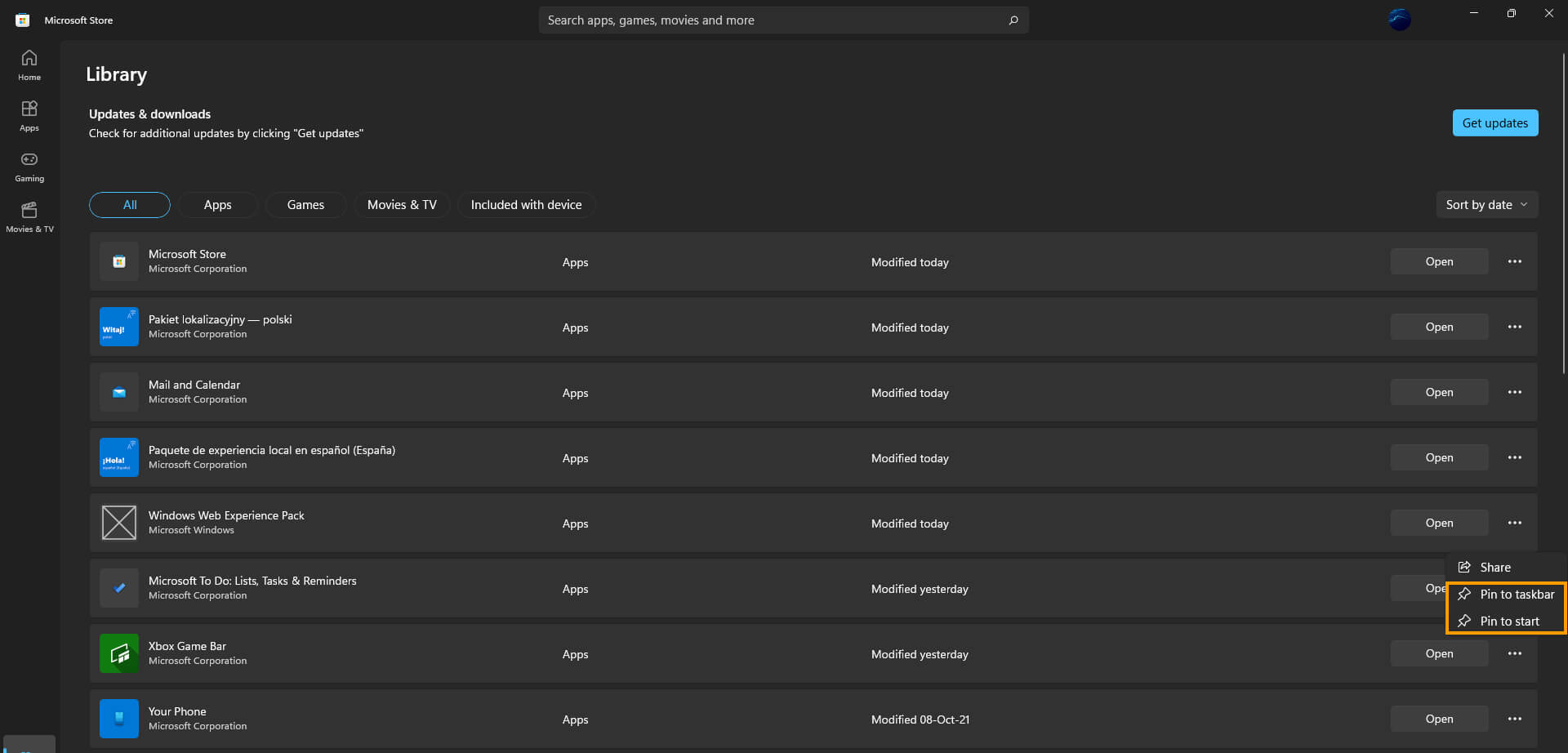Open more options for Xbox Game Bar
The width and height of the screenshot is (1568, 753).
coord(1515,653)
